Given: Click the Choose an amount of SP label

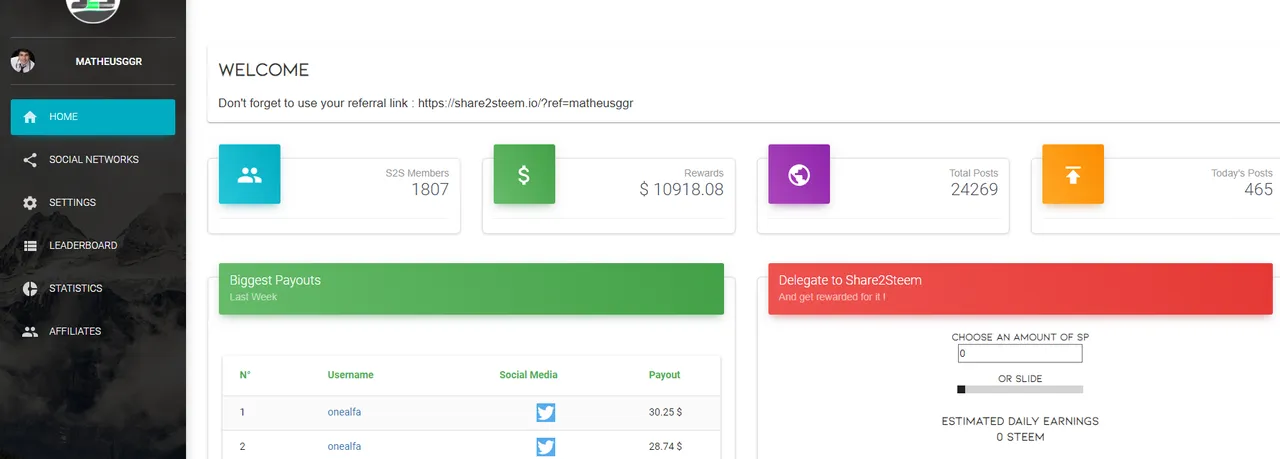Looking at the screenshot, I should 1020,337.
